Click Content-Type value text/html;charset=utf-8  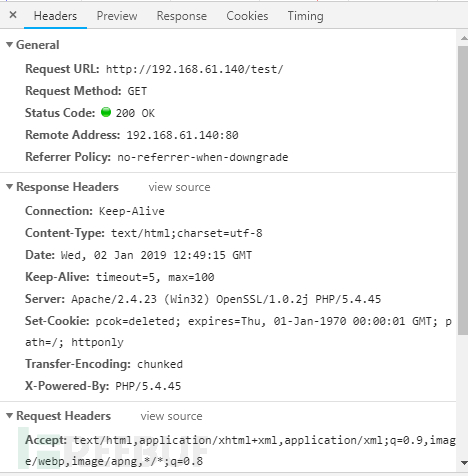[187, 233]
